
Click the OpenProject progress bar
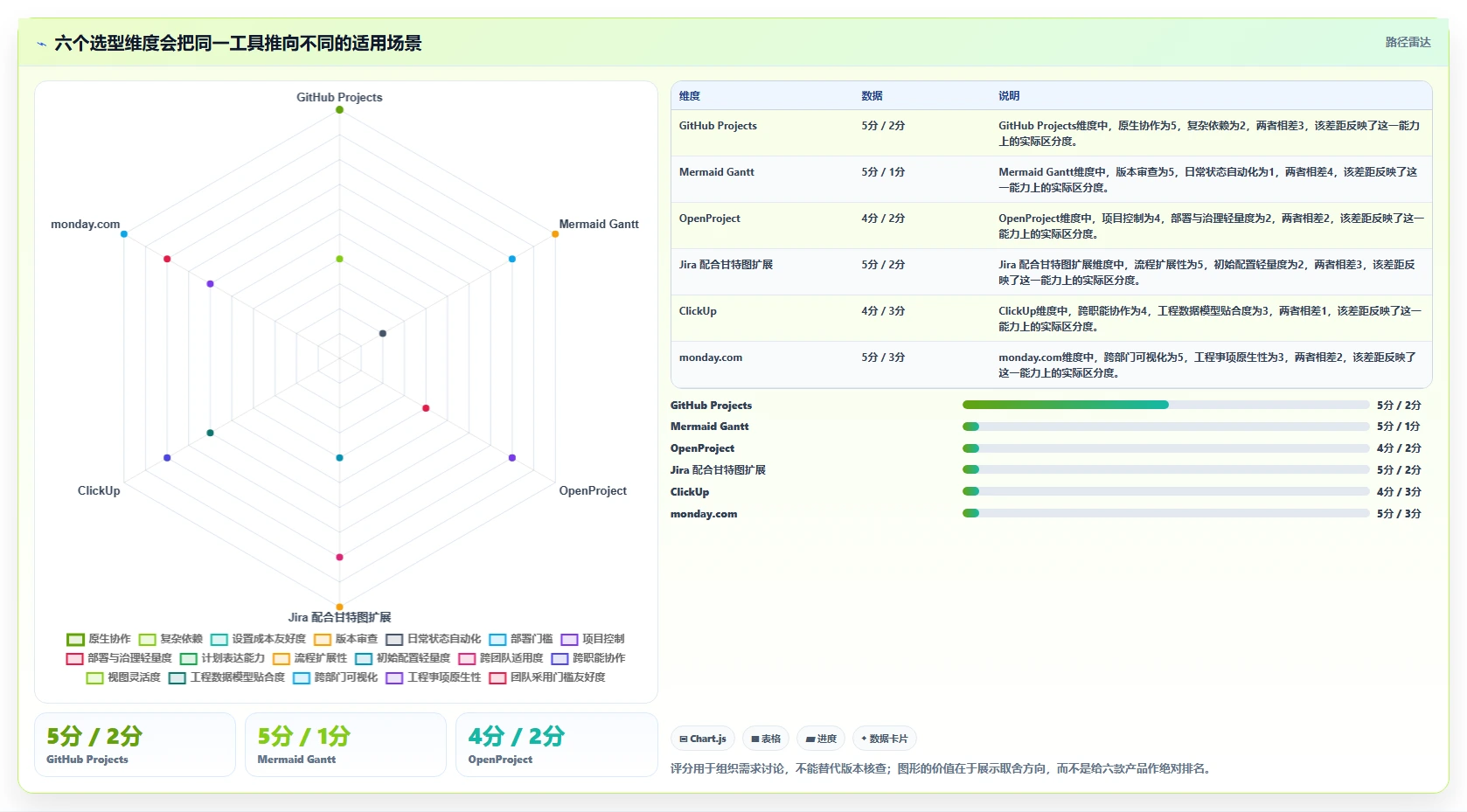coord(1165,448)
